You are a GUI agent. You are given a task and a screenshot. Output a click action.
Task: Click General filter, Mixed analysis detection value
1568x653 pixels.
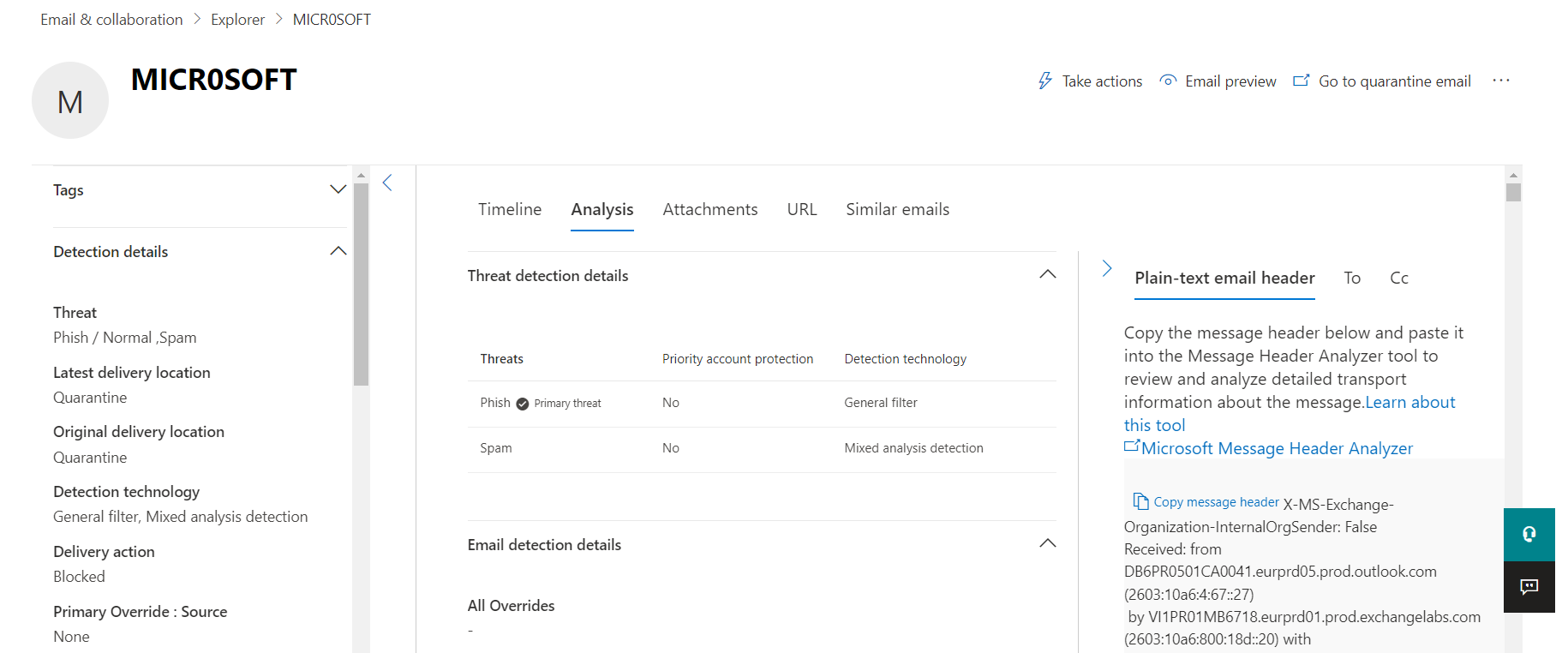[180, 517]
